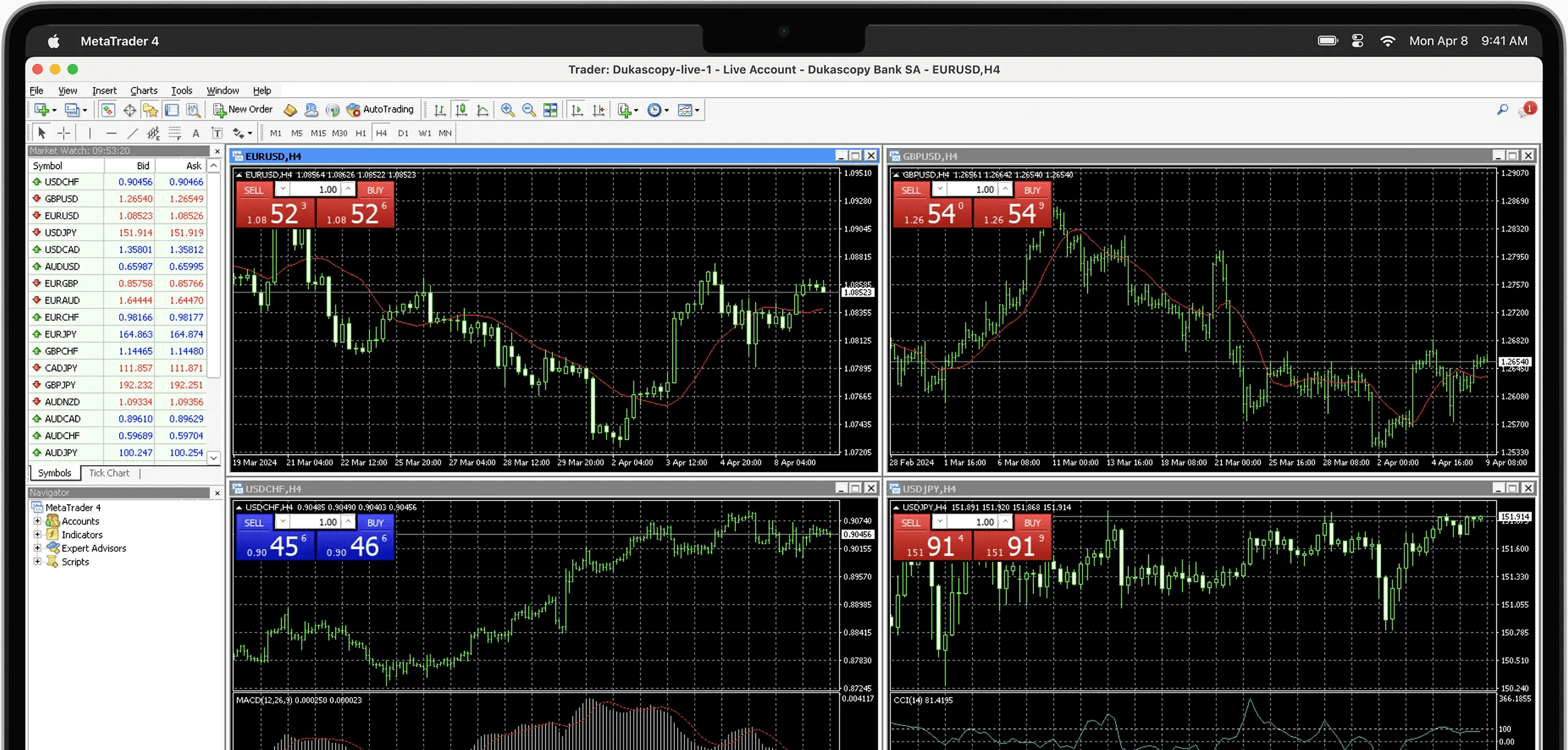Switch timeframe to D1
This screenshot has height=750, width=1568.
[403, 133]
